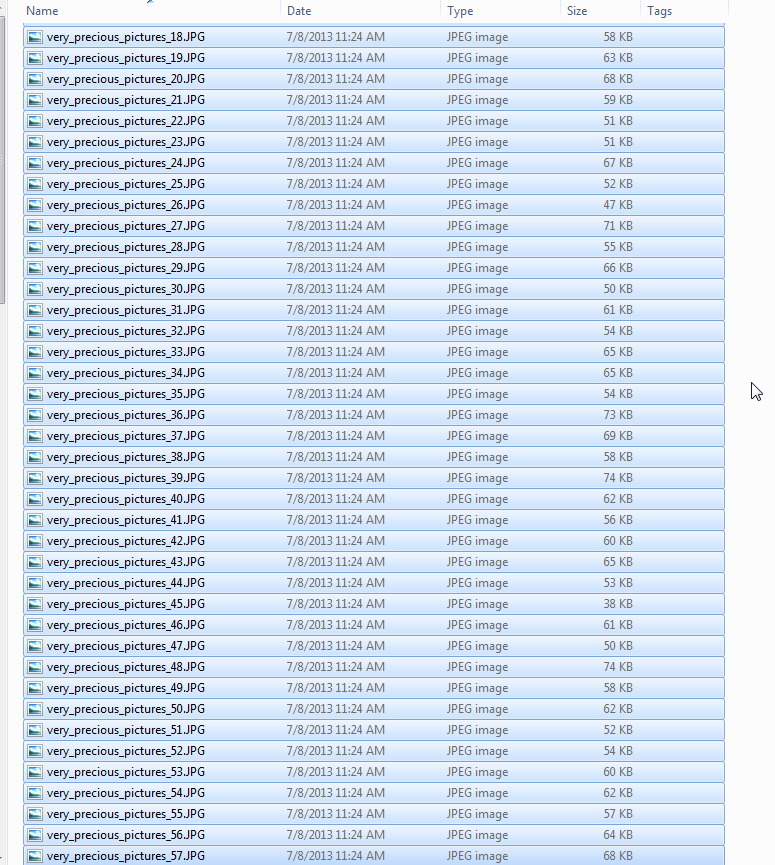775x865 pixels.
Task: Click the 53 KB size value
Action: click(618, 583)
